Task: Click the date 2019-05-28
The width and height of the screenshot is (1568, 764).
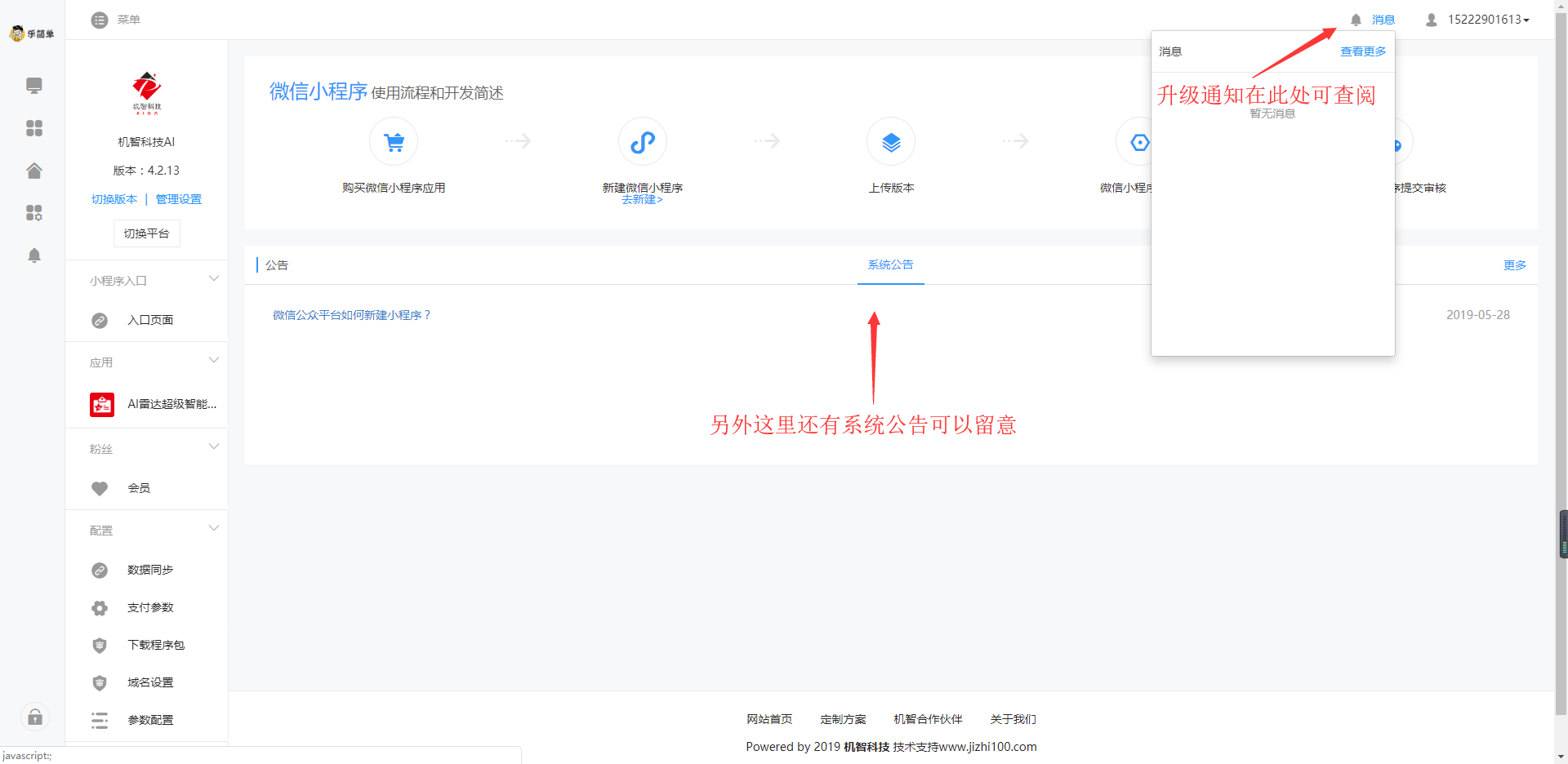Action: pyautogui.click(x=1477, y=315)
